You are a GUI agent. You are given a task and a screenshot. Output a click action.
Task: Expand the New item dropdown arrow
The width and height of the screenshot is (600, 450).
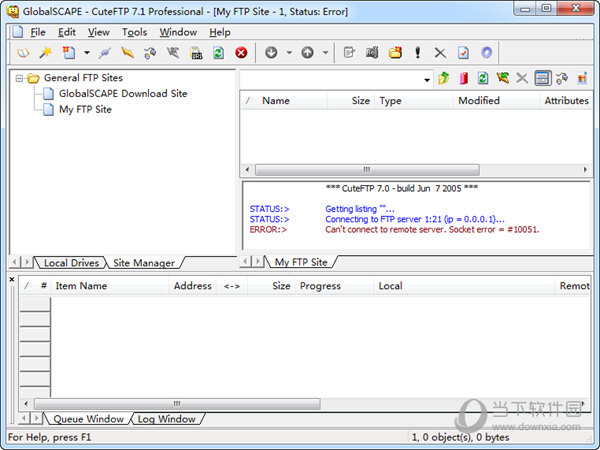click(87, 53)
